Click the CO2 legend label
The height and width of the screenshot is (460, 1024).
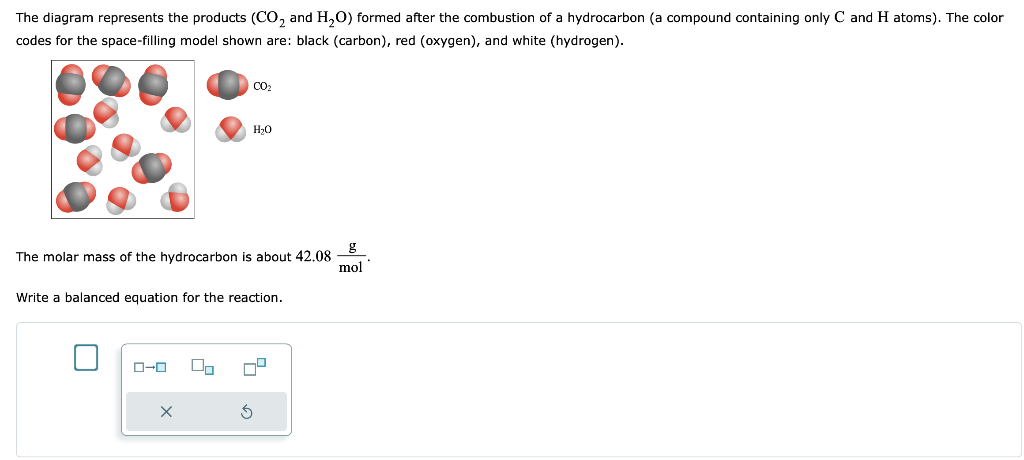263,86
